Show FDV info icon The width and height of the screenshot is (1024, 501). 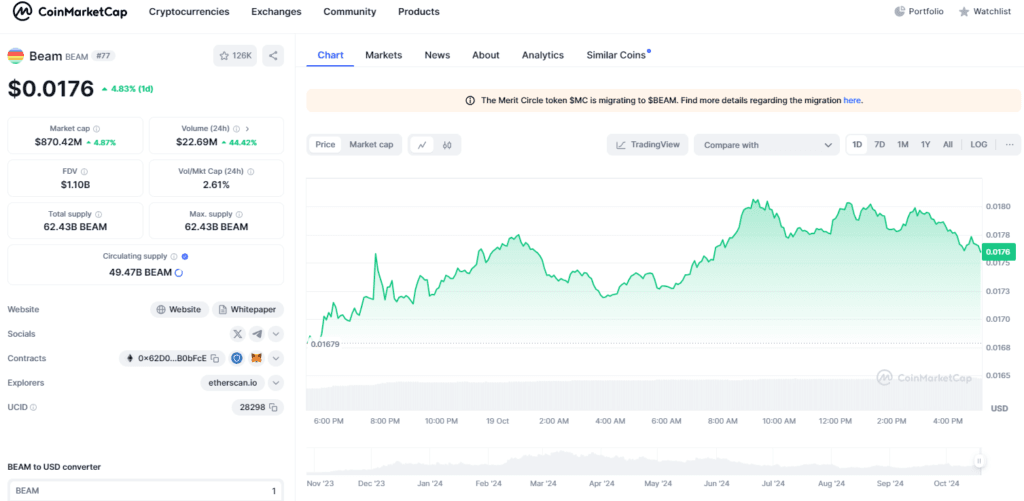point(84,171)
